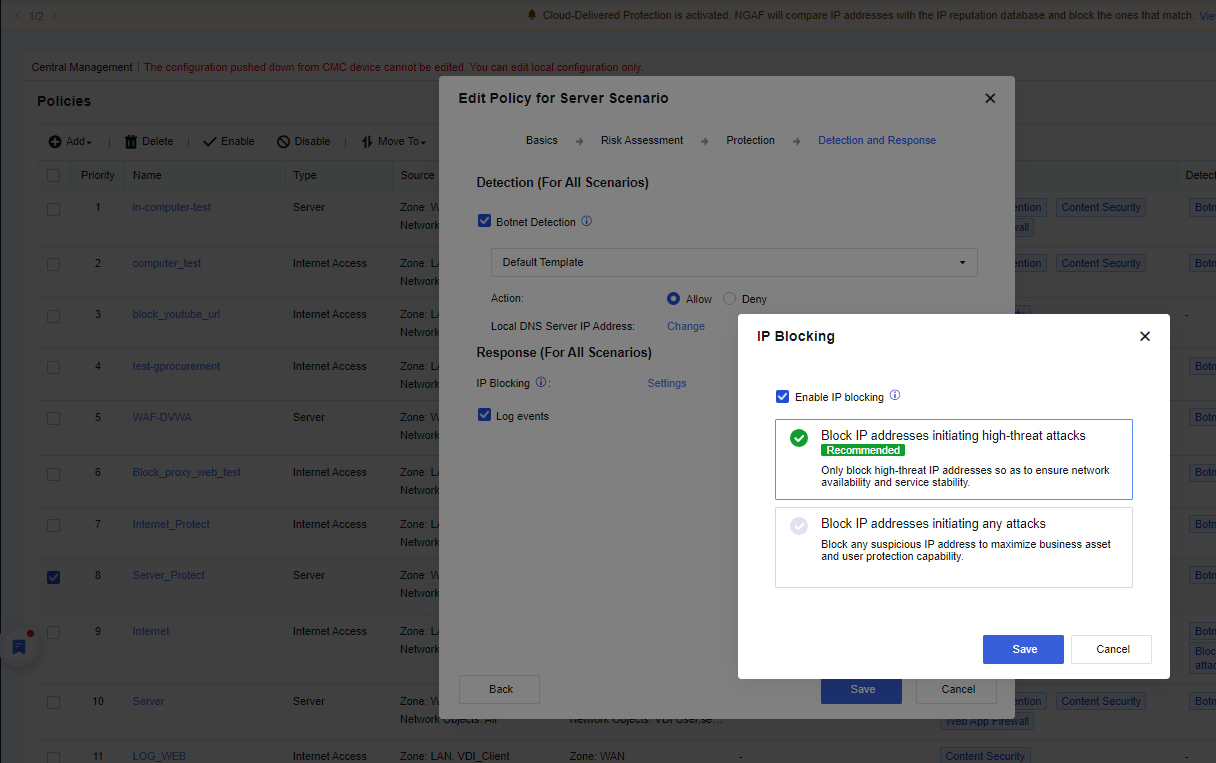Screen dimensions: 1216x763
Task: Select Block IP addresses initiating high-threat attacks option
Action: (954, 459)
